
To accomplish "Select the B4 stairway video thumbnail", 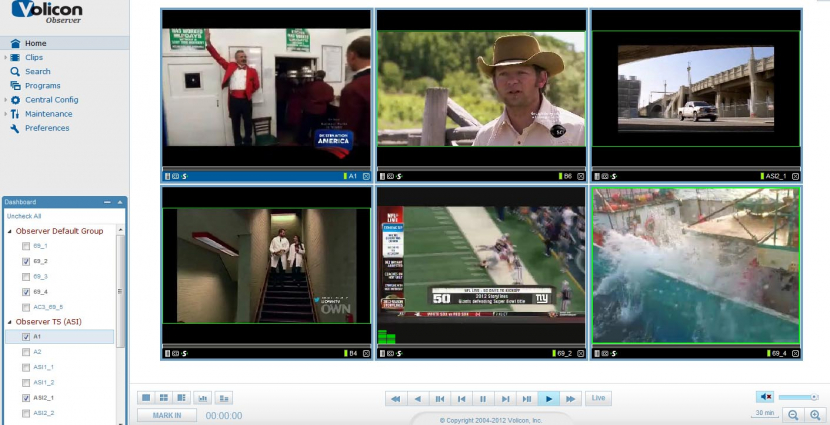I will coord(267,266).
